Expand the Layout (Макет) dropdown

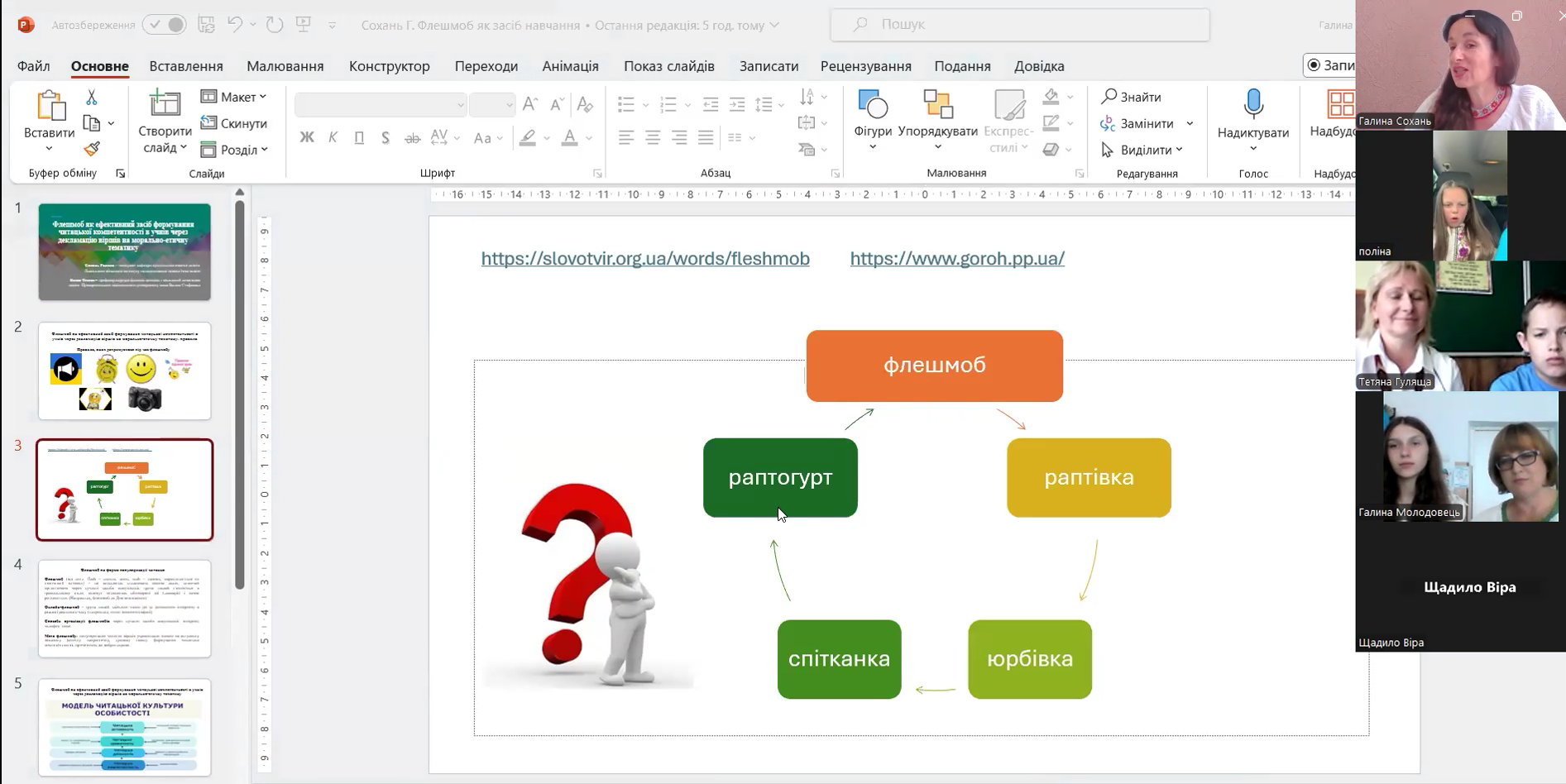(235, 97)
